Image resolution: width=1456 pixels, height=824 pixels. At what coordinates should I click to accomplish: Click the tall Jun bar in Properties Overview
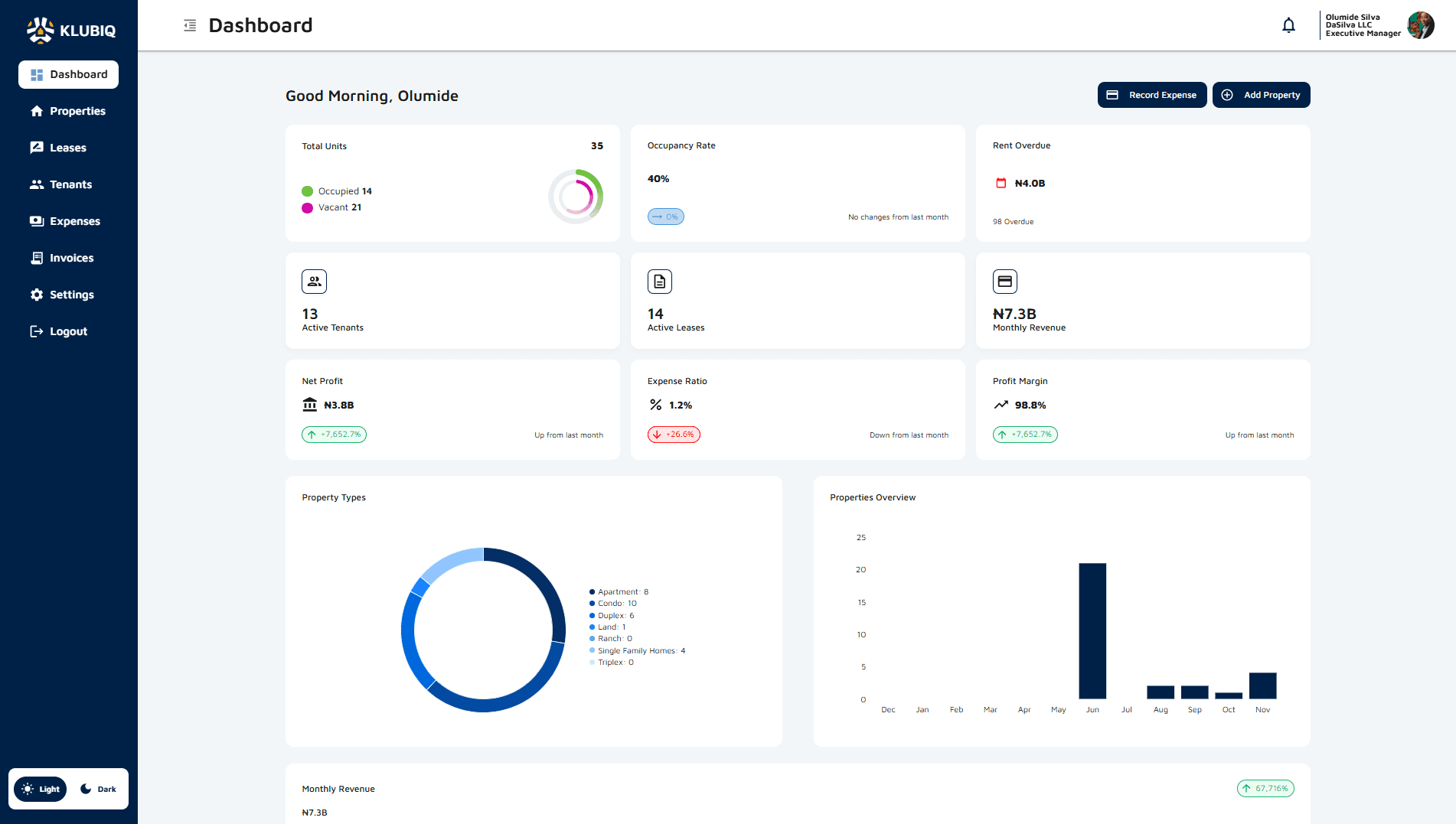[1092, 631]
